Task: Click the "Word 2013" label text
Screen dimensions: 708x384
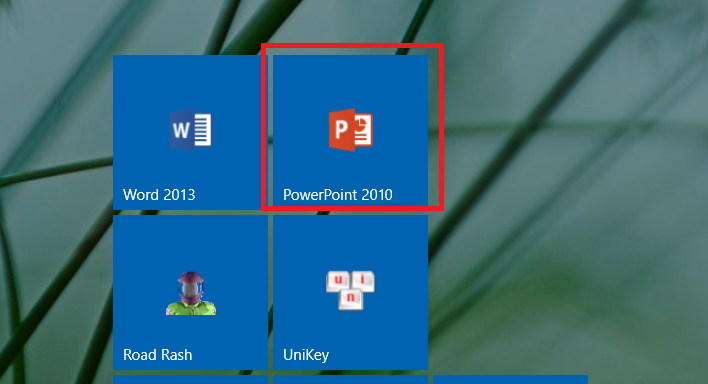Action: [159, 195]
